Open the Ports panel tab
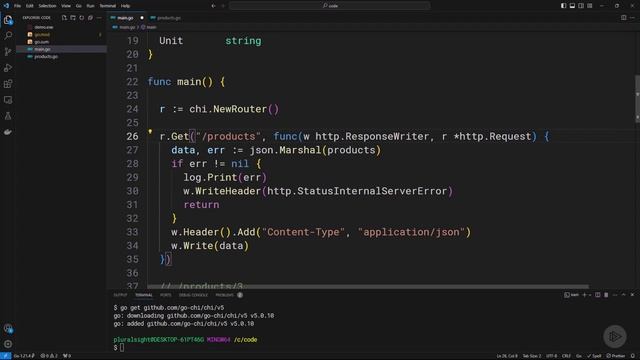 166,295
